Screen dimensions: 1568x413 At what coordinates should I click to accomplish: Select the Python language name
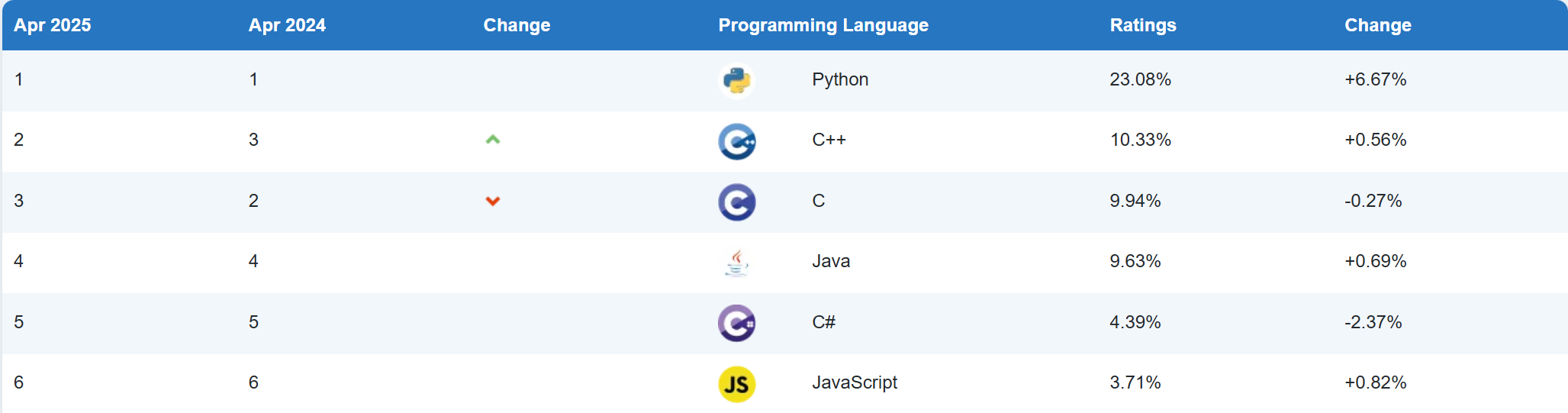840,79
